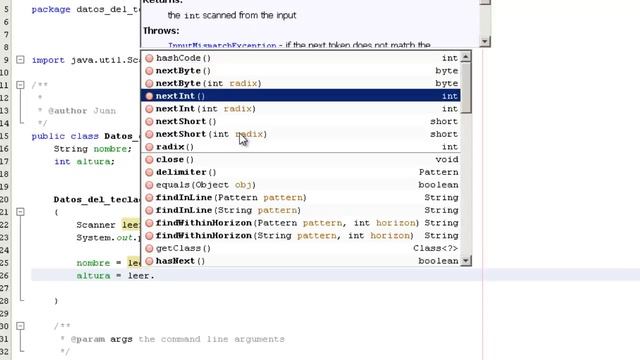This screenshot has height=360, width=640.
Task: Select close() void method
Action: (x=301, y=159)
